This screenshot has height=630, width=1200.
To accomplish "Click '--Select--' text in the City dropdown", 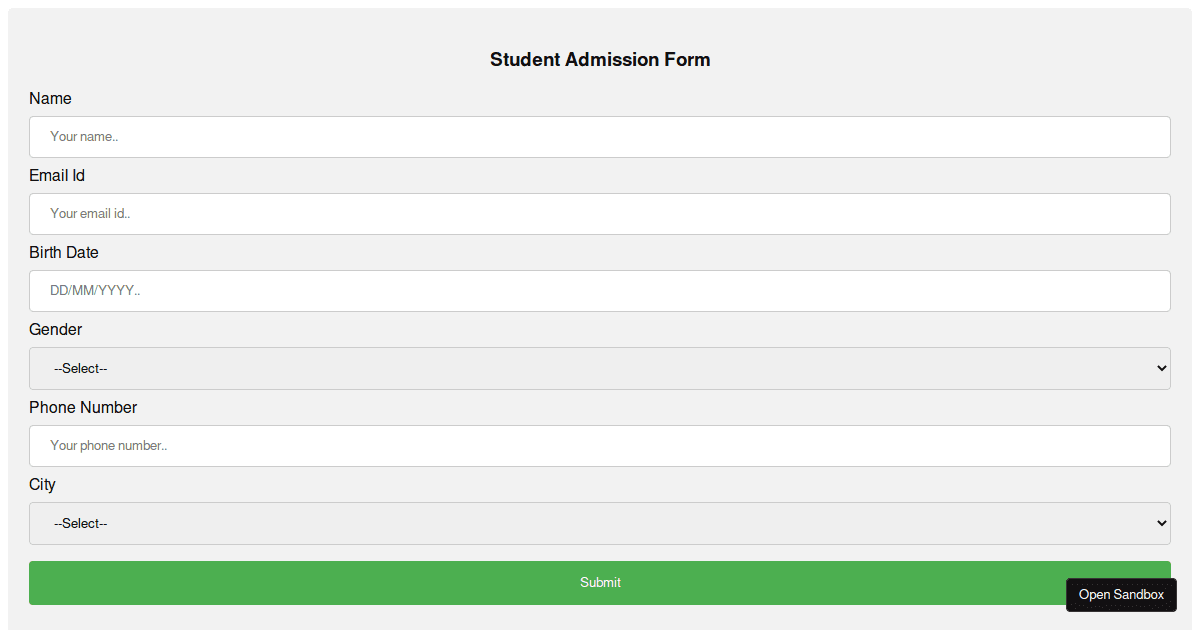I will [81, 524].
